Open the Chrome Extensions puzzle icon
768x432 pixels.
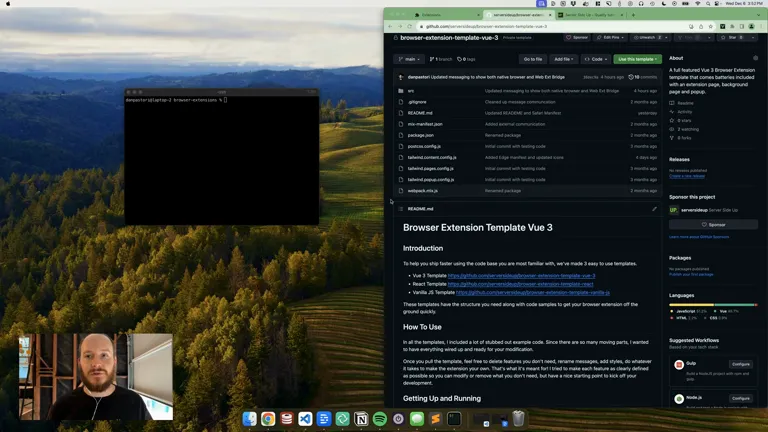pos(732,26)
